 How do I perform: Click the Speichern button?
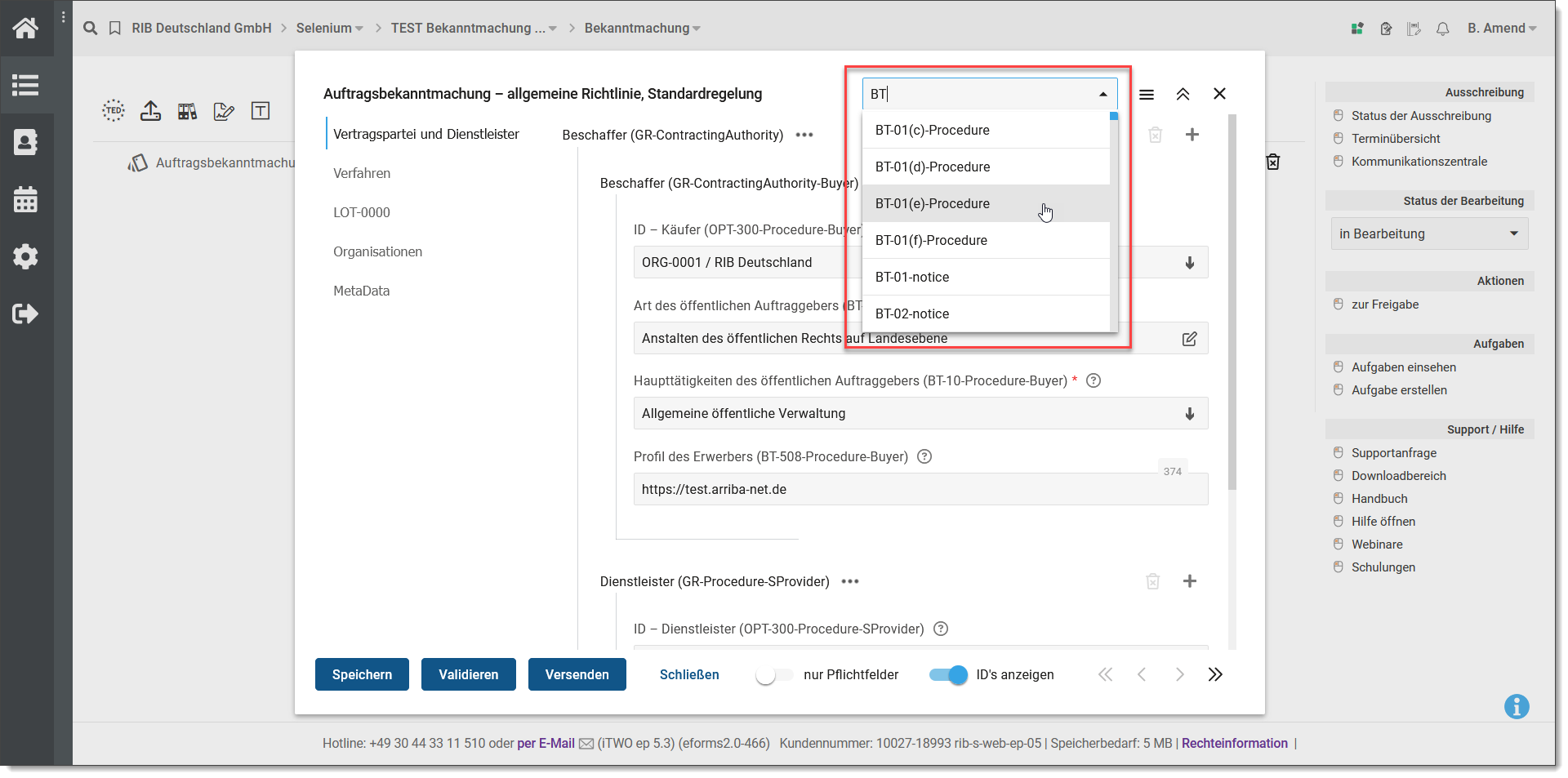pos(362,674)
